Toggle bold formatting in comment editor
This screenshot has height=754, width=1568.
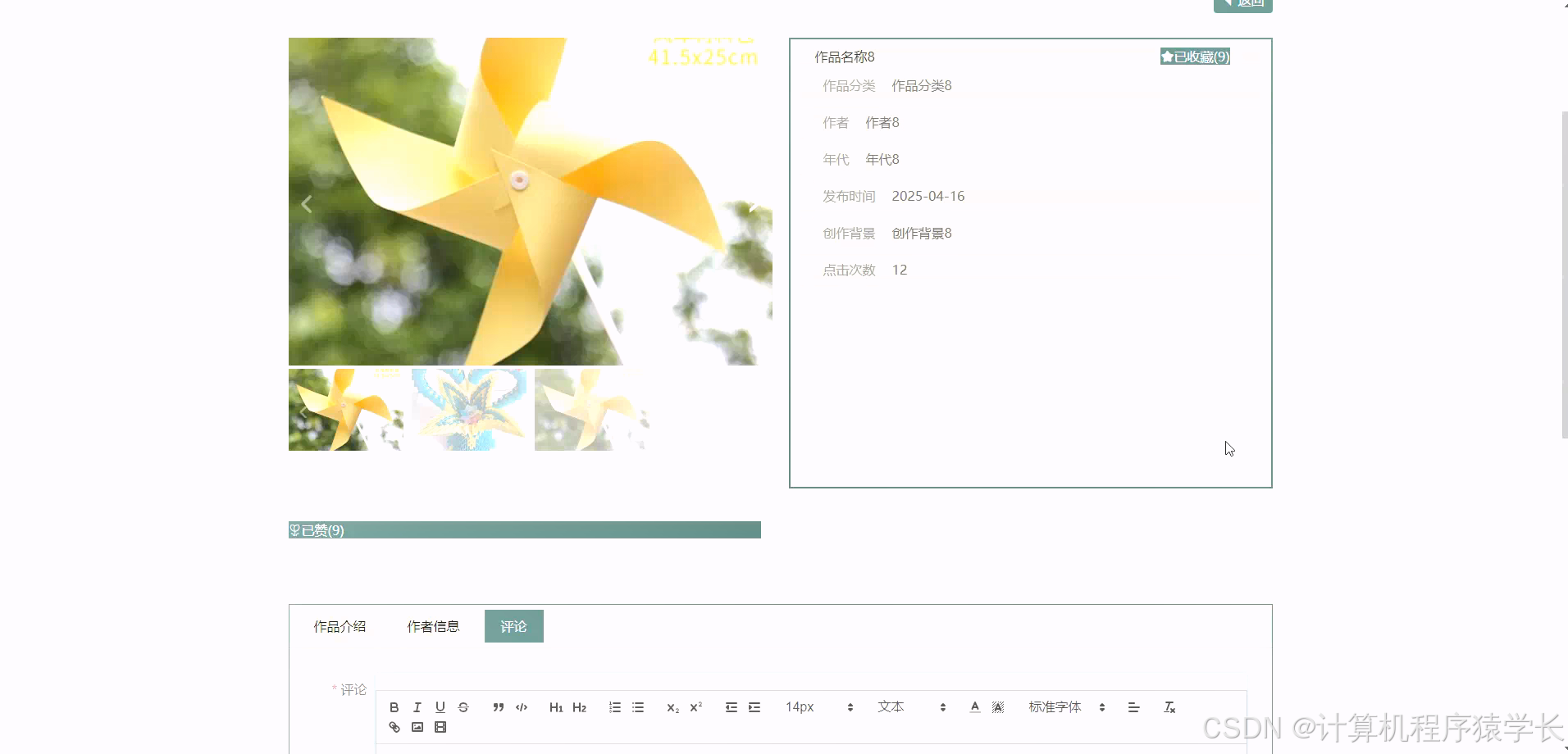[x=394, y=707]
